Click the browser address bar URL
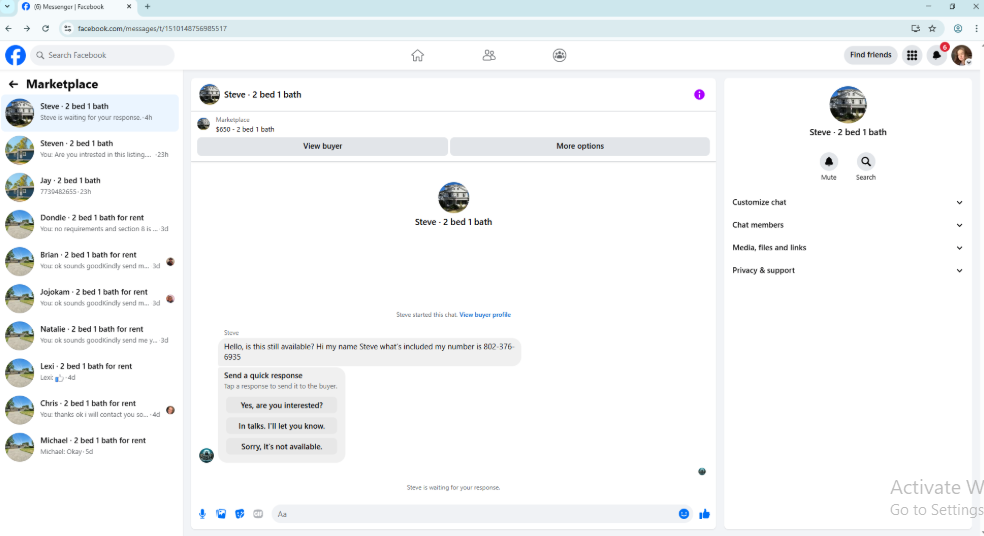Viewport: 984px width, 536px height. 152,28
